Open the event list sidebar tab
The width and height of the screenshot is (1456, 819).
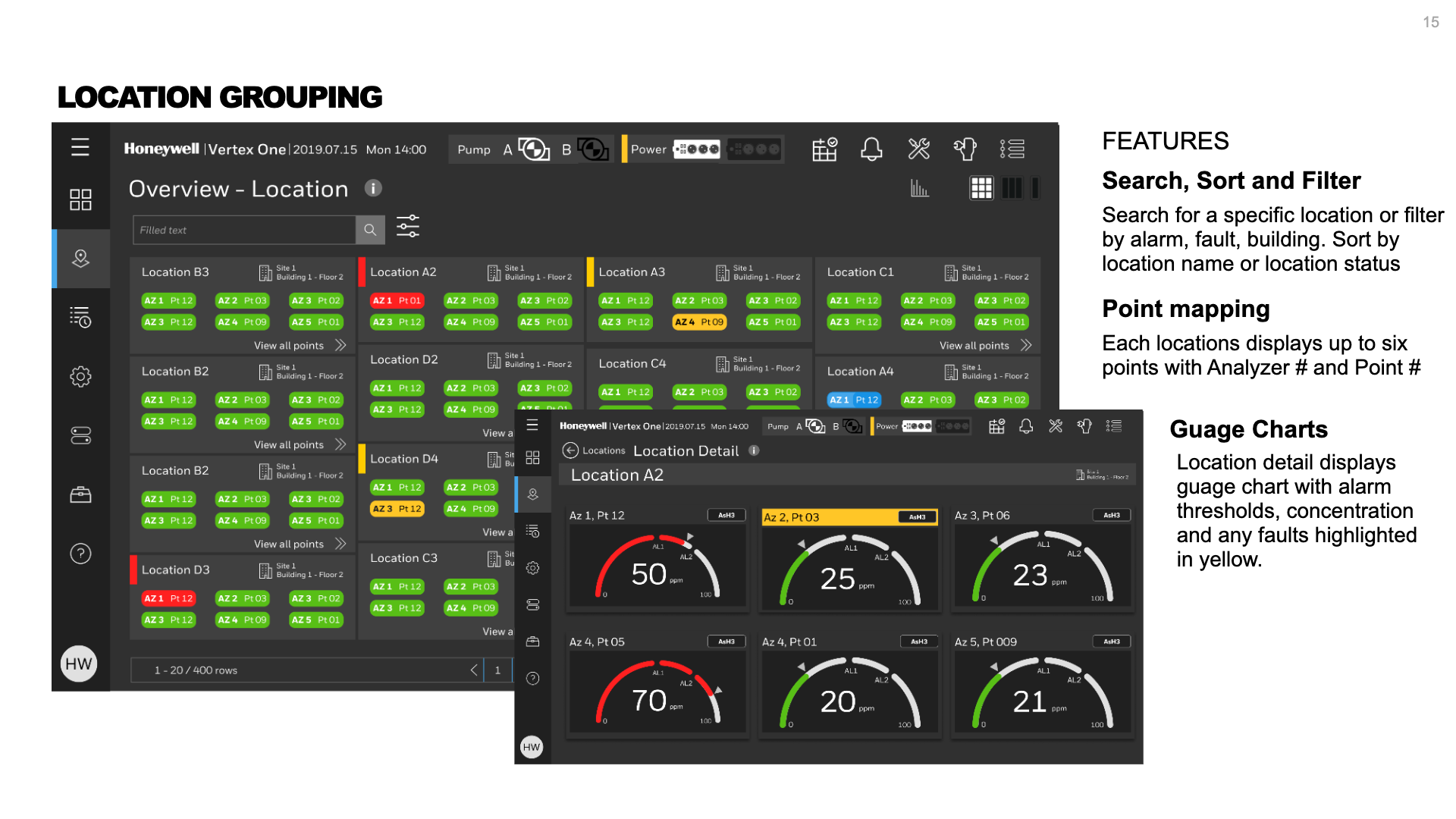[80, 317]
